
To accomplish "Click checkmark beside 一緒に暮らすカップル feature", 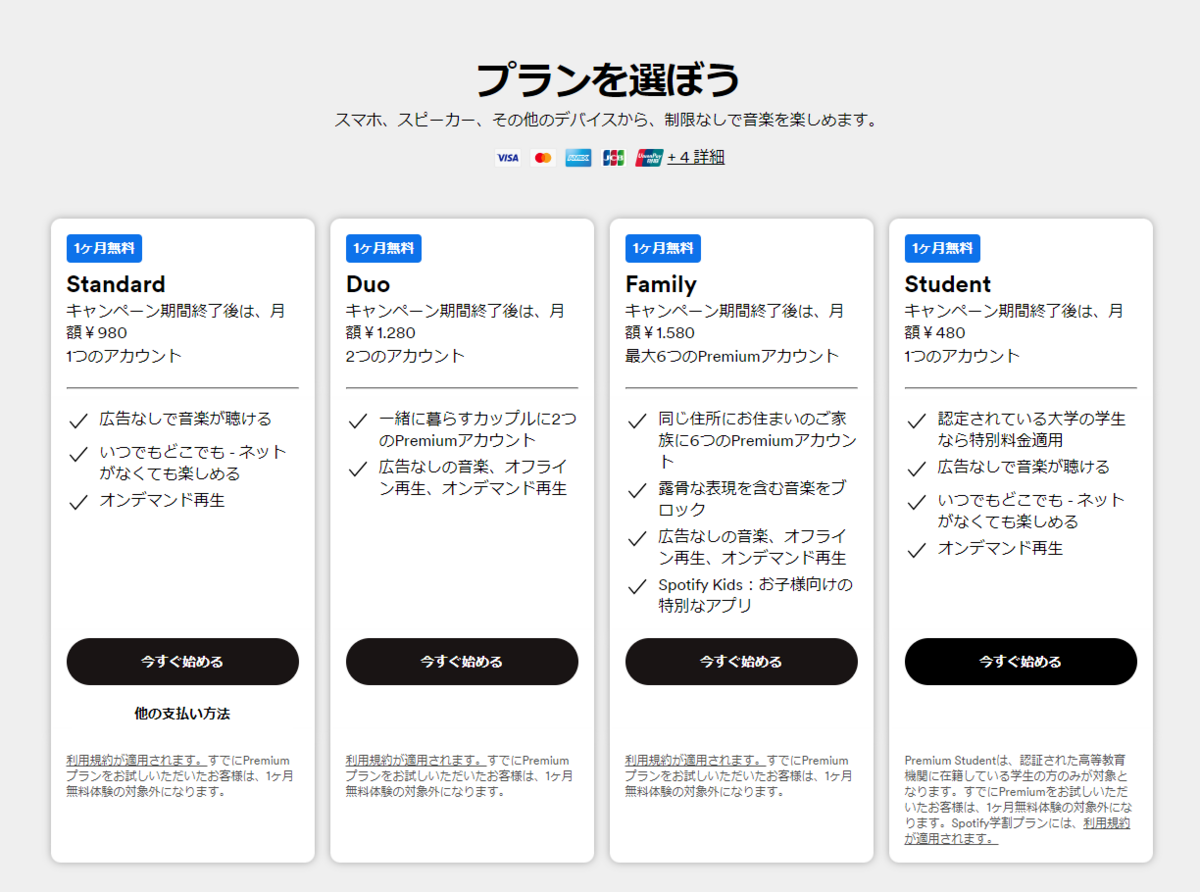I will [358, 421].
